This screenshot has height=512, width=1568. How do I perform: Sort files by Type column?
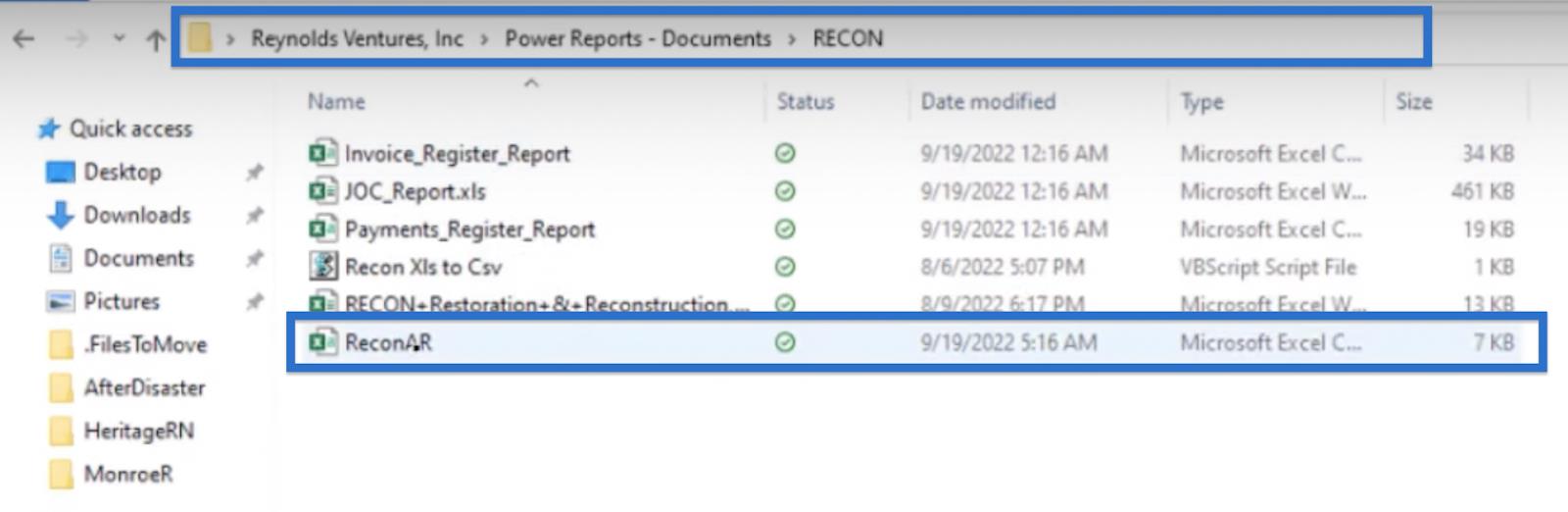point(1202,102)
